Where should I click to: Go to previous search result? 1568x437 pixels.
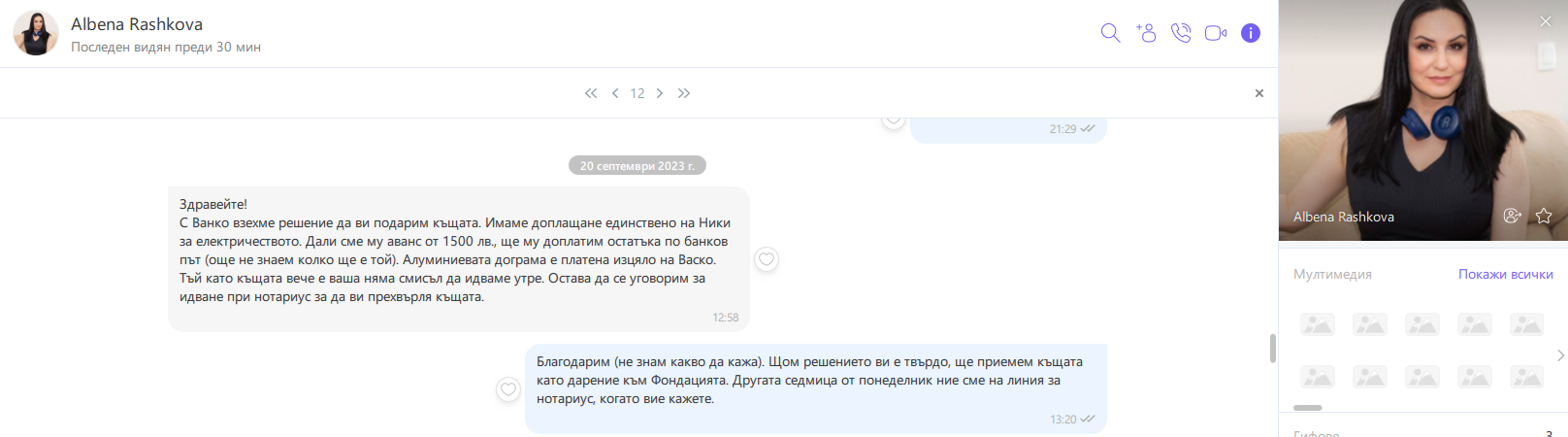[x=615, y=93]
